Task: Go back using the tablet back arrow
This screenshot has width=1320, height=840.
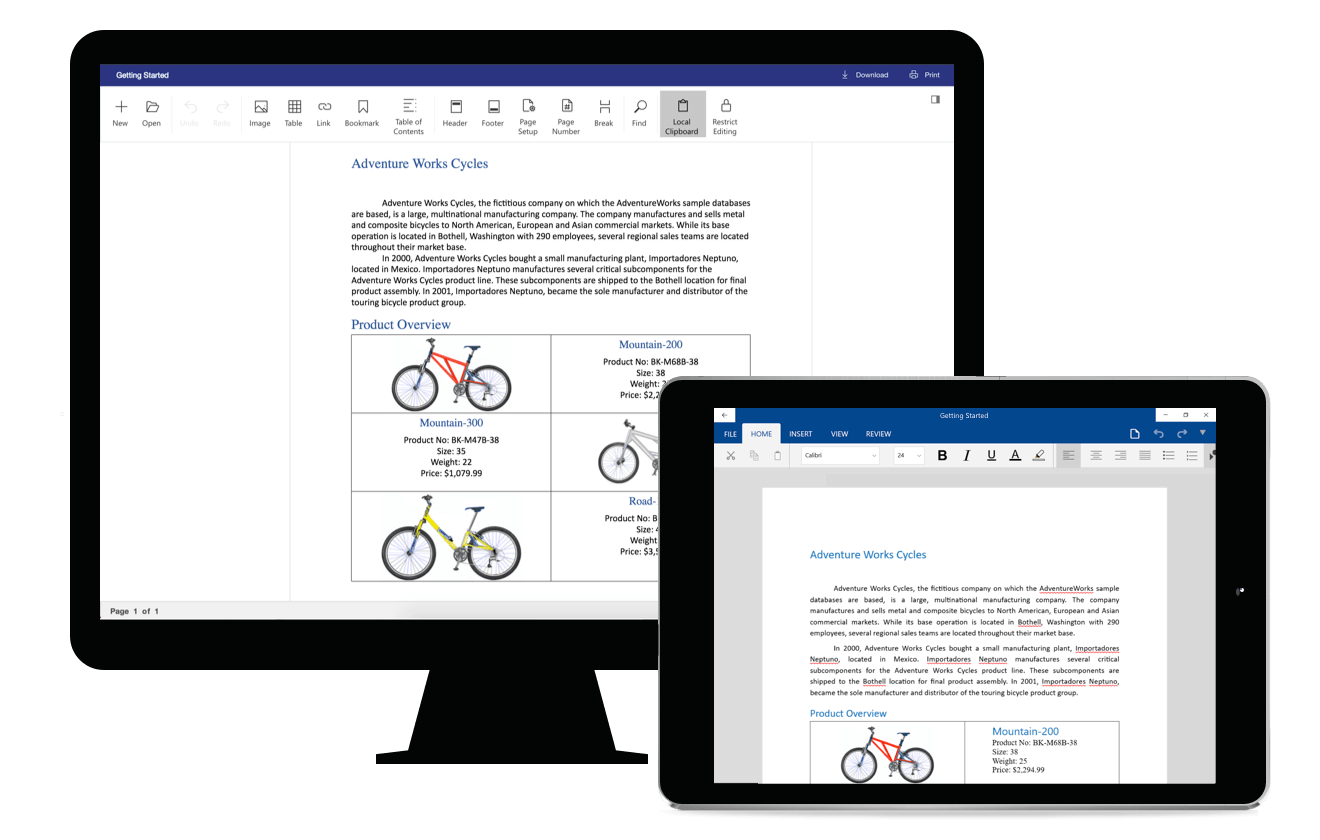Action: click(725, 415)
